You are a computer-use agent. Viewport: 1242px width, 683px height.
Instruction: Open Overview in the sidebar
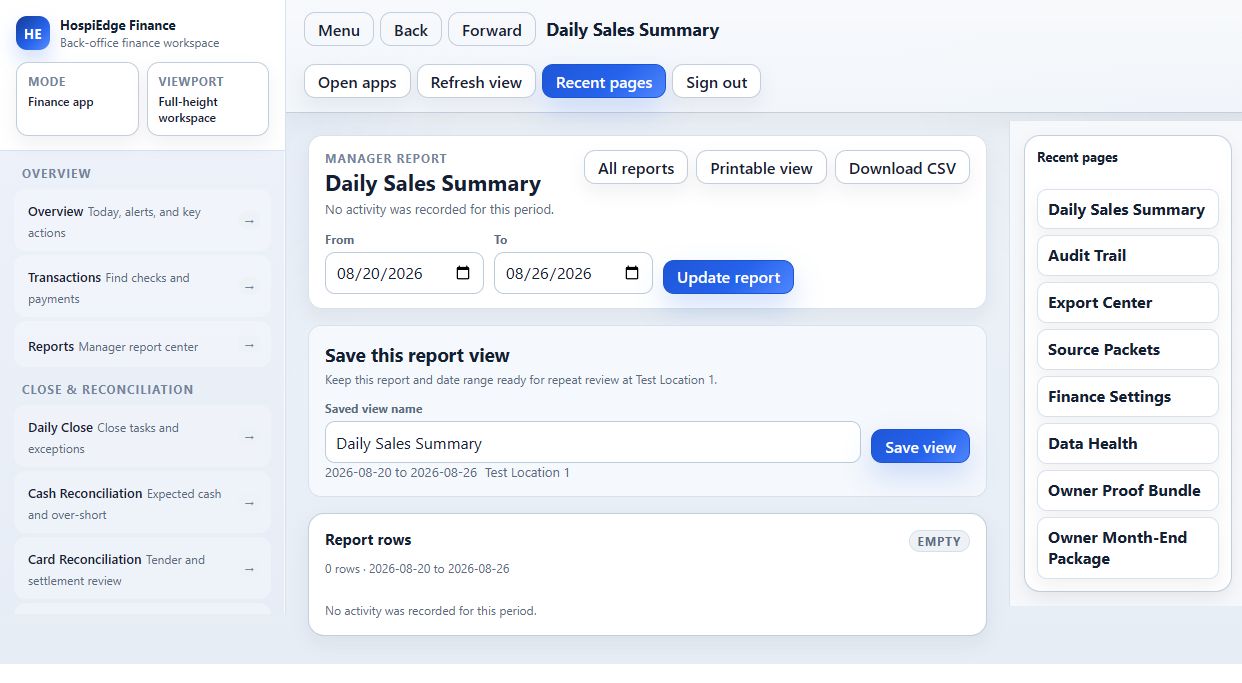tap(142, 222)
